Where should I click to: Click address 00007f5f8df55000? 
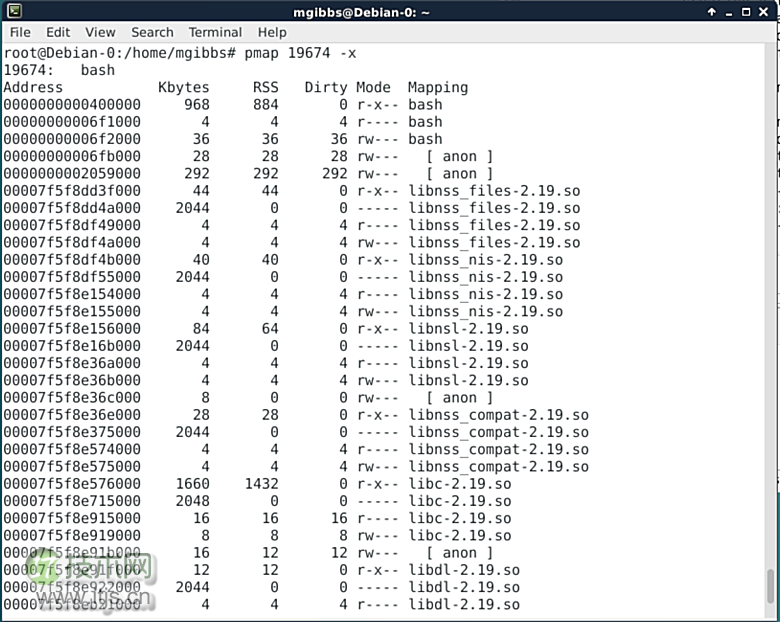(72, 277)
